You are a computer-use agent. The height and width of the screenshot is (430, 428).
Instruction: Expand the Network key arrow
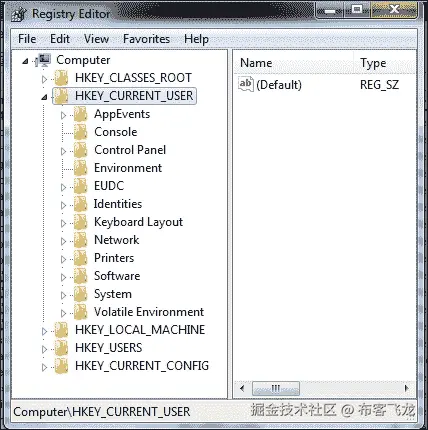(63, 241)
